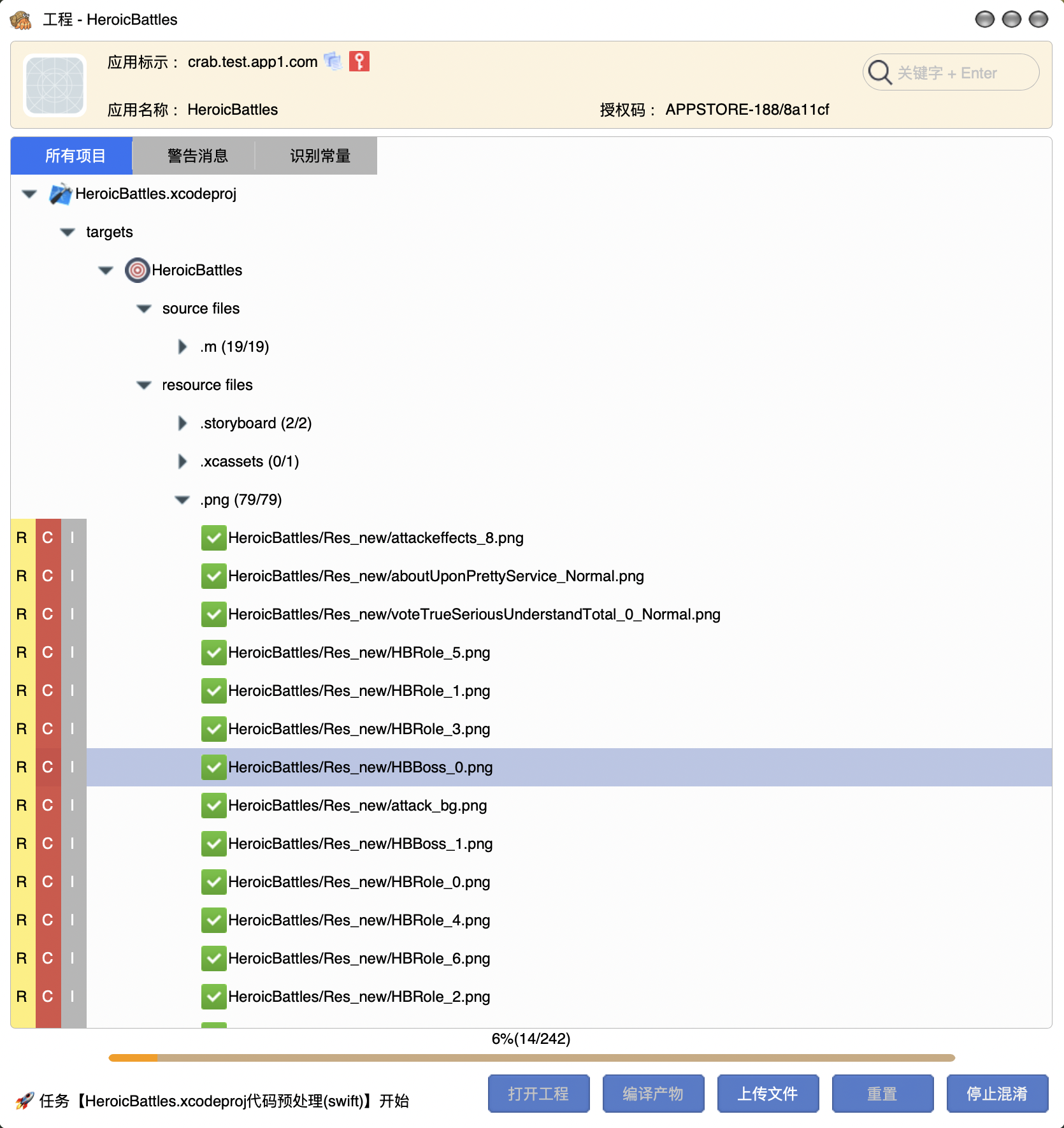Uncheck aboutUponPrettyService_Normal.png checkbox

tap(214, 576)
